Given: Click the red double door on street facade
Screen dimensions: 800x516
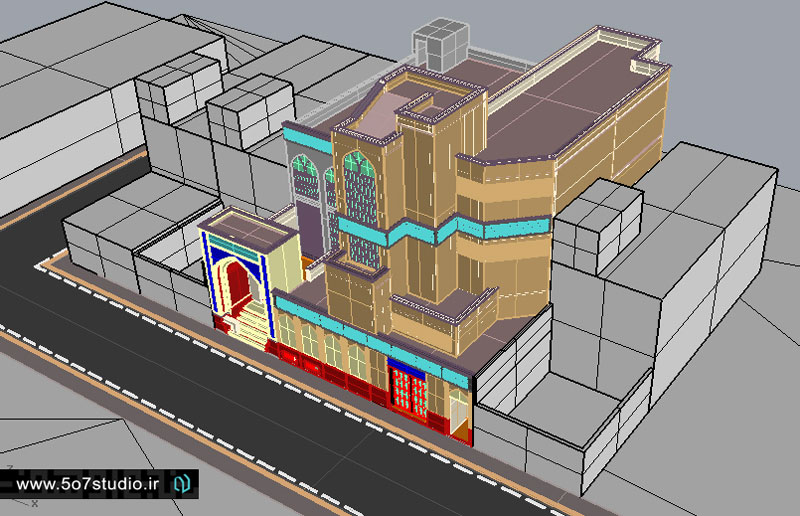Looking at the screenshot, I should point(405,390).
